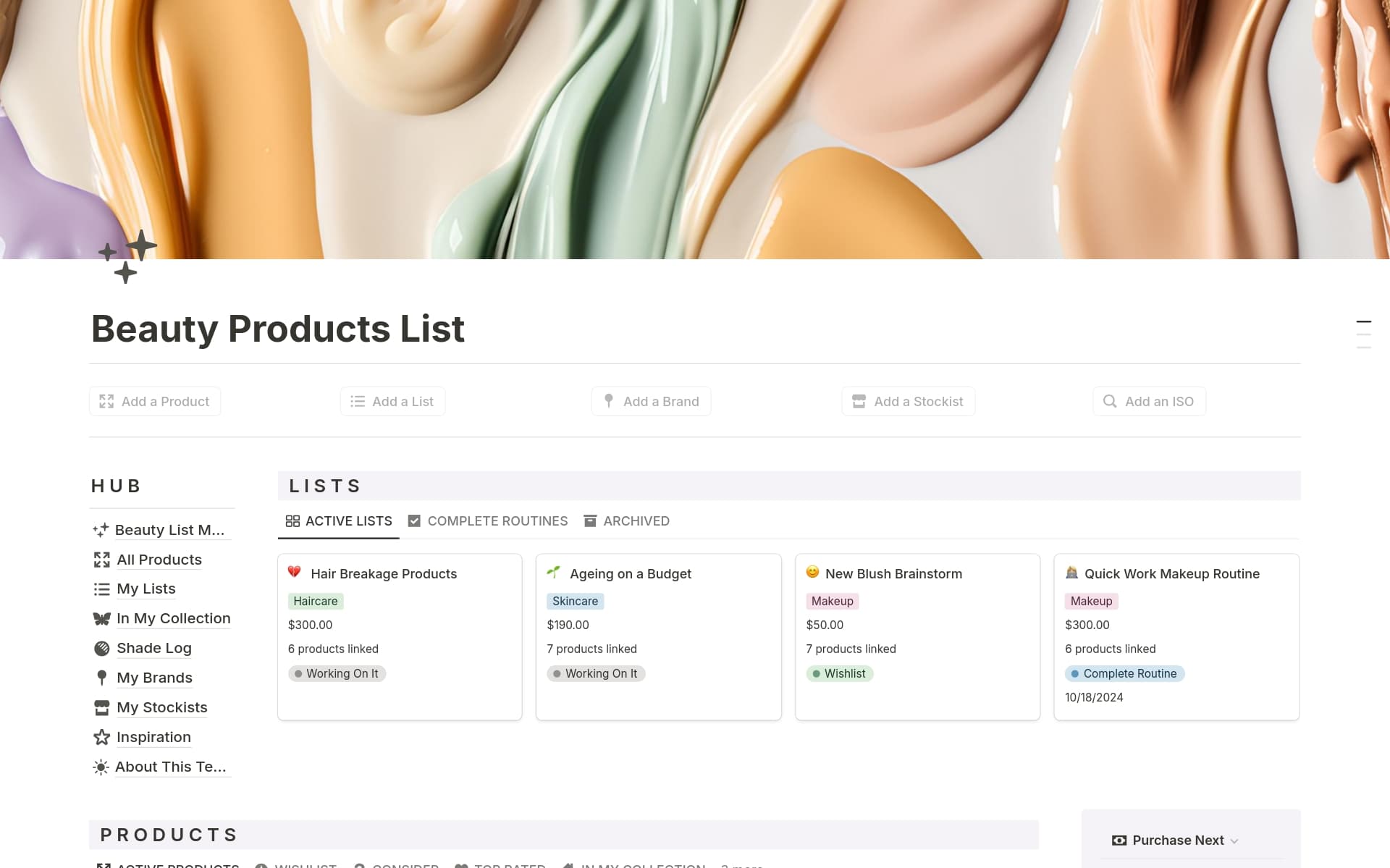1390x868 pixels.
Task: Click the Wishlist status on New Blush Brainstorm
Action: coord(840,673)
